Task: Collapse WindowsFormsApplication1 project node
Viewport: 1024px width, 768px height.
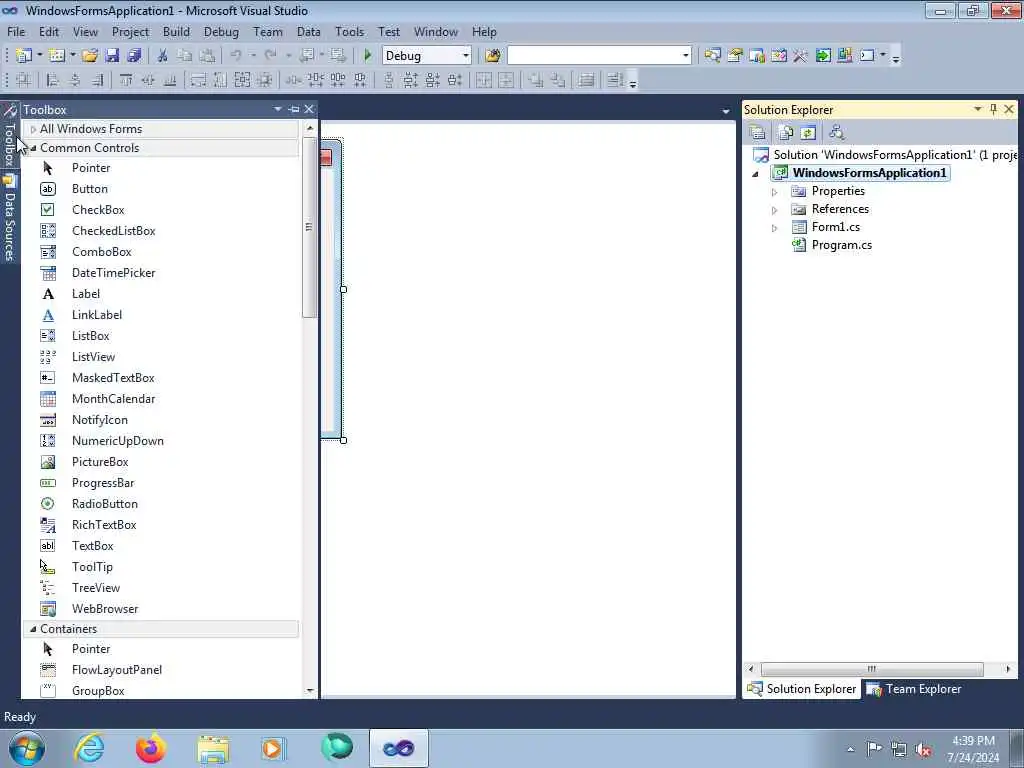Action: (756, 174)
